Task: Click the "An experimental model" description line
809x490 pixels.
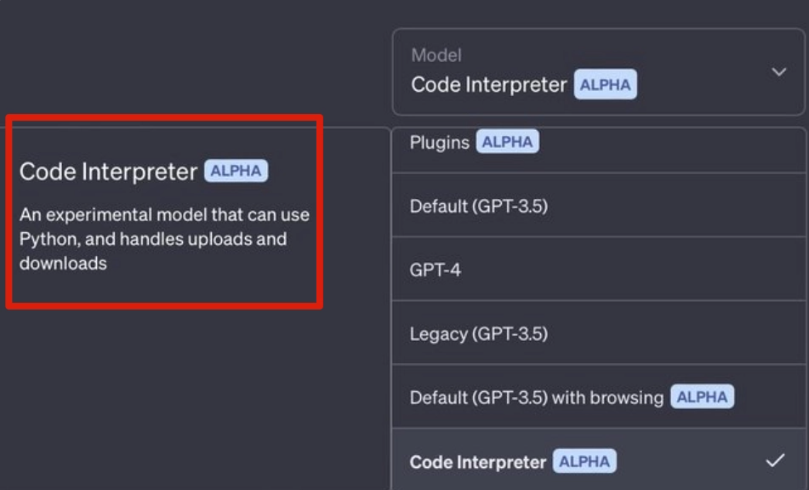Action: point(165,215)
